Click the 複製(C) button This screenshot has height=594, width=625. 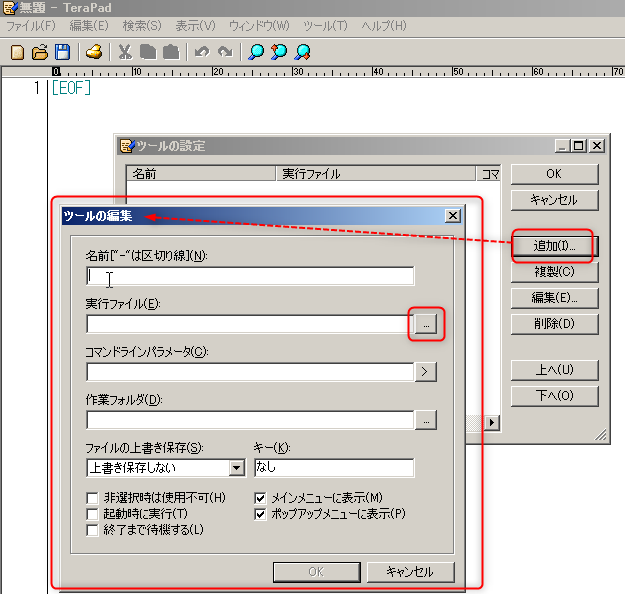(x=554, y=272)
